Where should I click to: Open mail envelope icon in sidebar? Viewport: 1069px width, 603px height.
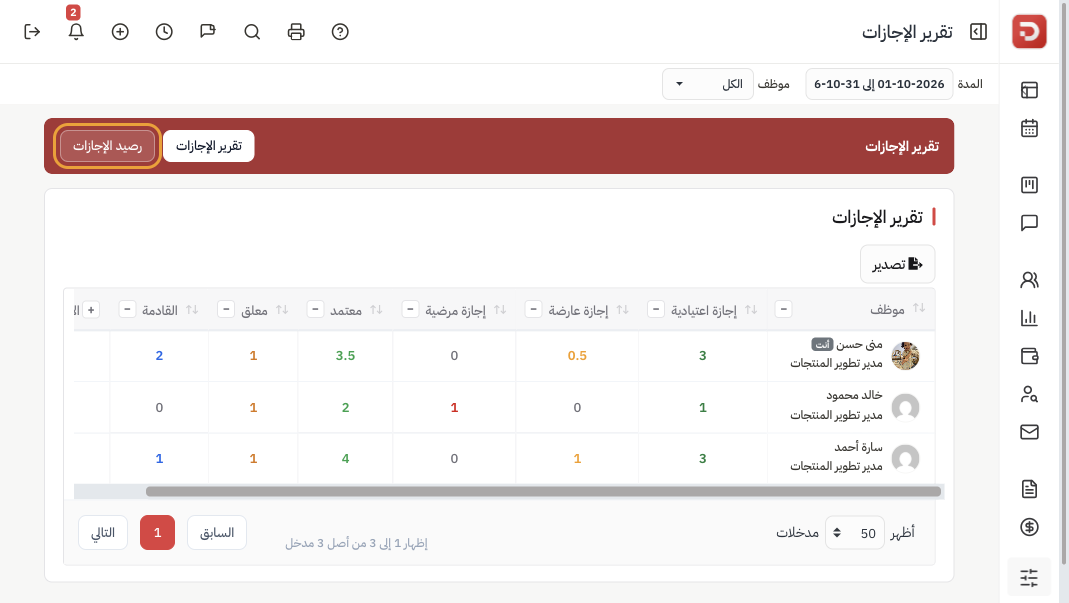tap(1029, 432)
